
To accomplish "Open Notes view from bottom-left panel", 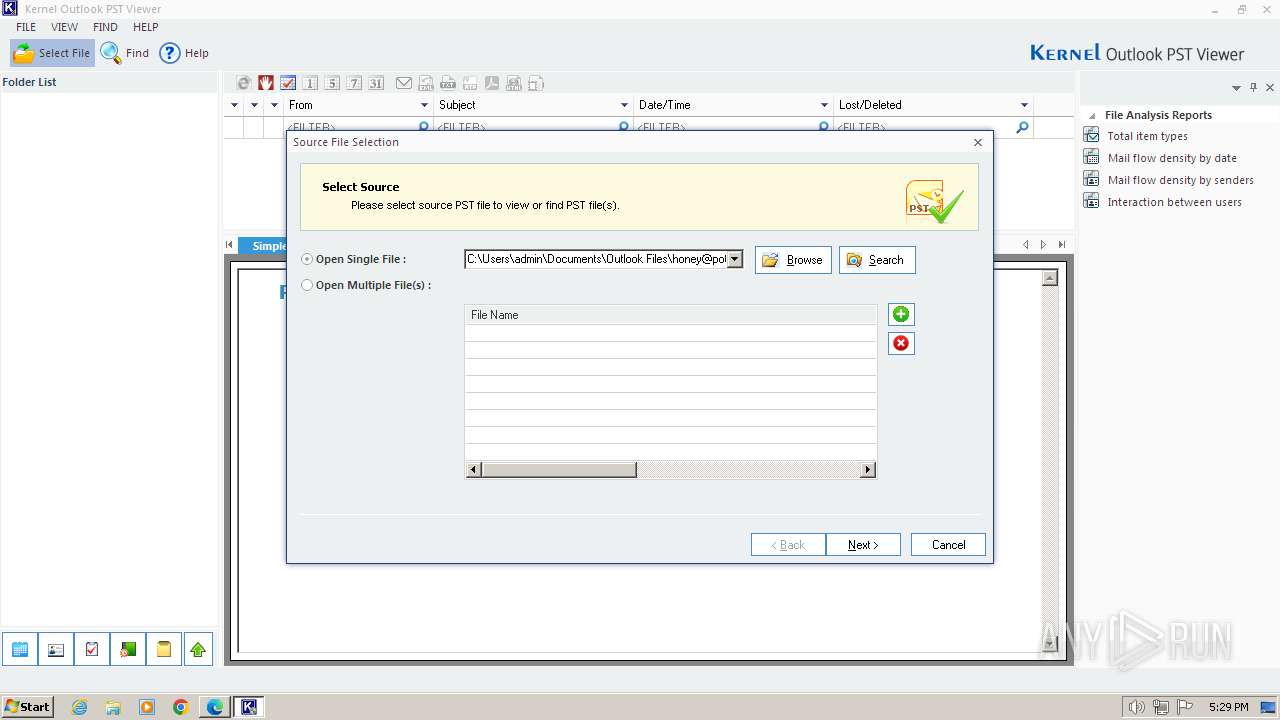I will 163,649.
